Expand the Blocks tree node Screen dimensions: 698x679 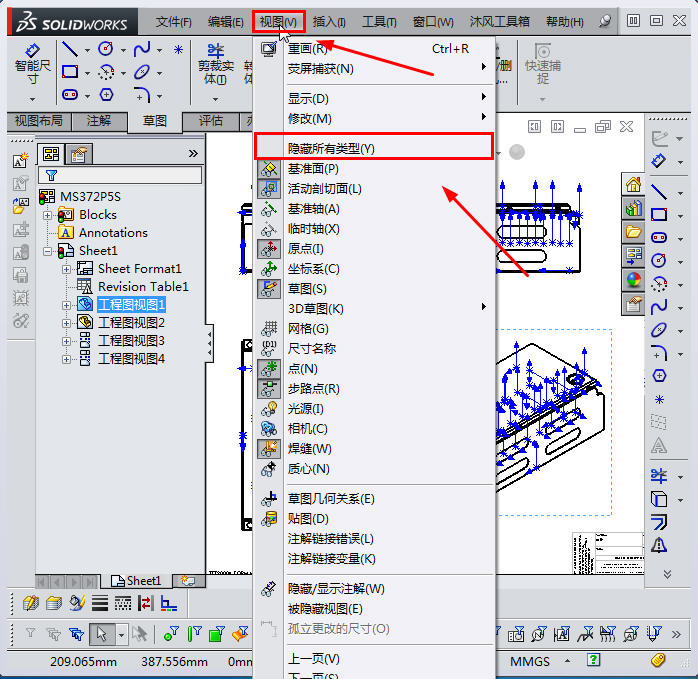[x=47, y=215]
